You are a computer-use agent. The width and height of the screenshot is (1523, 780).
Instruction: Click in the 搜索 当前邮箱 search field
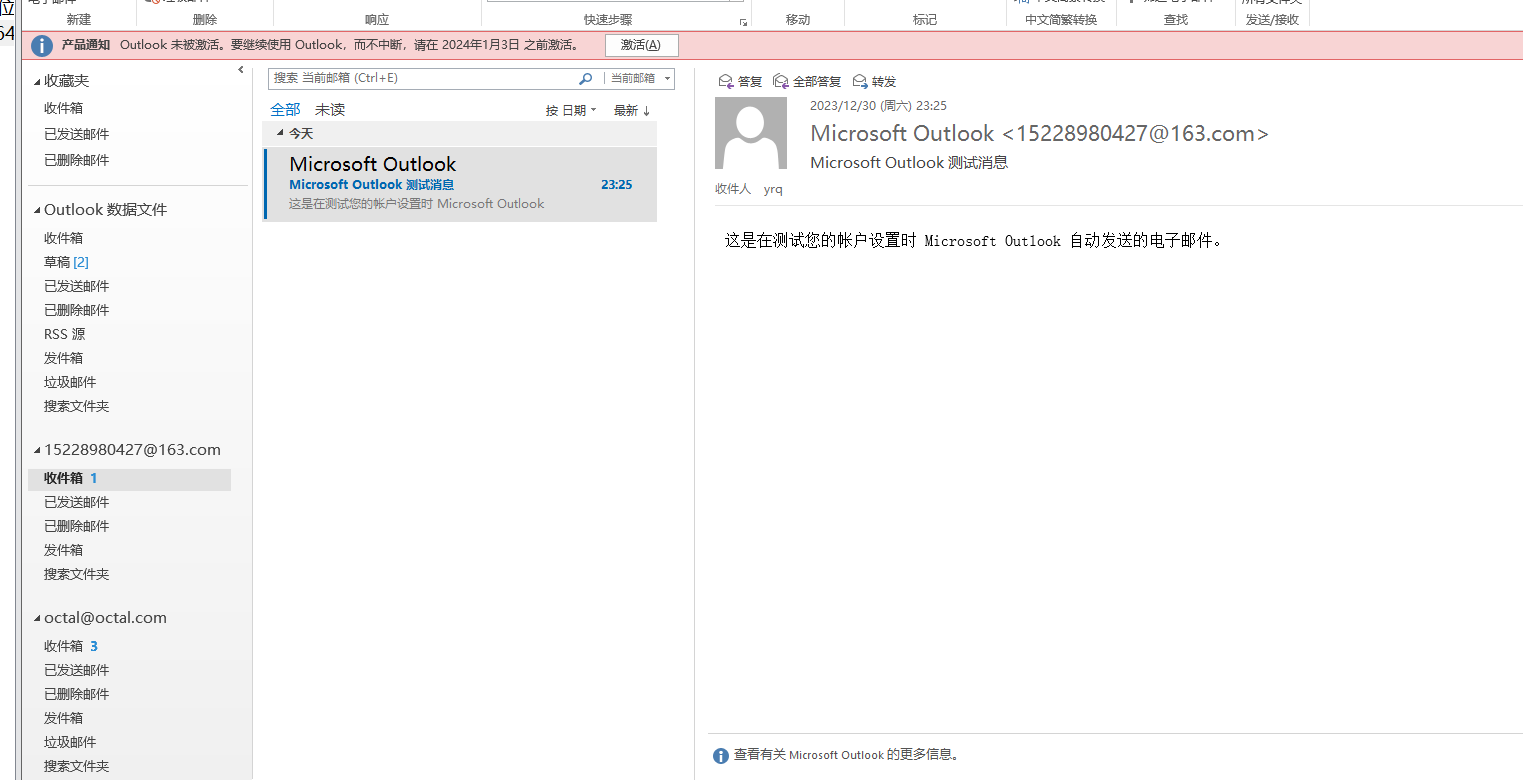click(x=423, y=78)
